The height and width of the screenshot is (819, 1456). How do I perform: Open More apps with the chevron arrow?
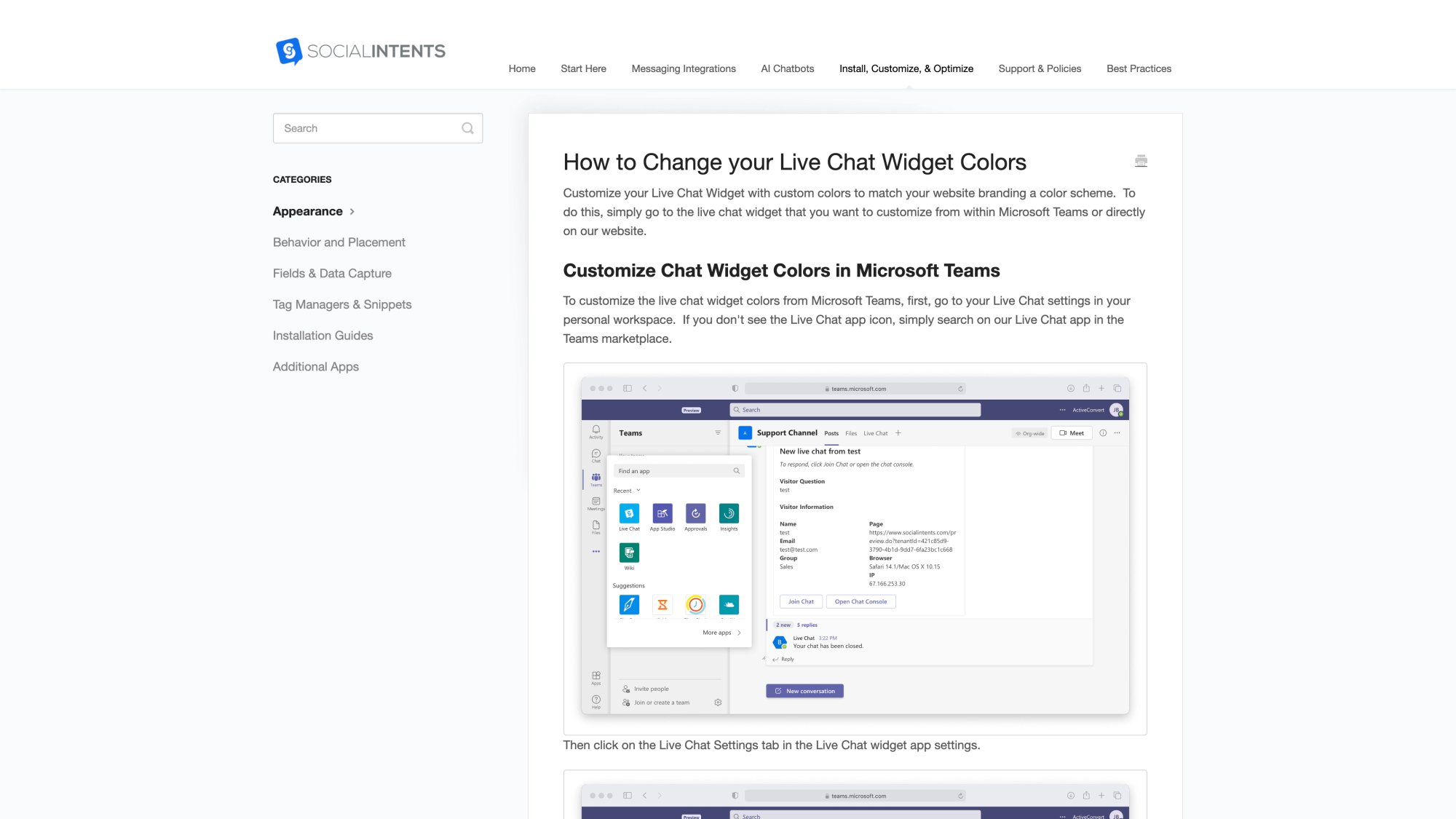tap(739, 633)
